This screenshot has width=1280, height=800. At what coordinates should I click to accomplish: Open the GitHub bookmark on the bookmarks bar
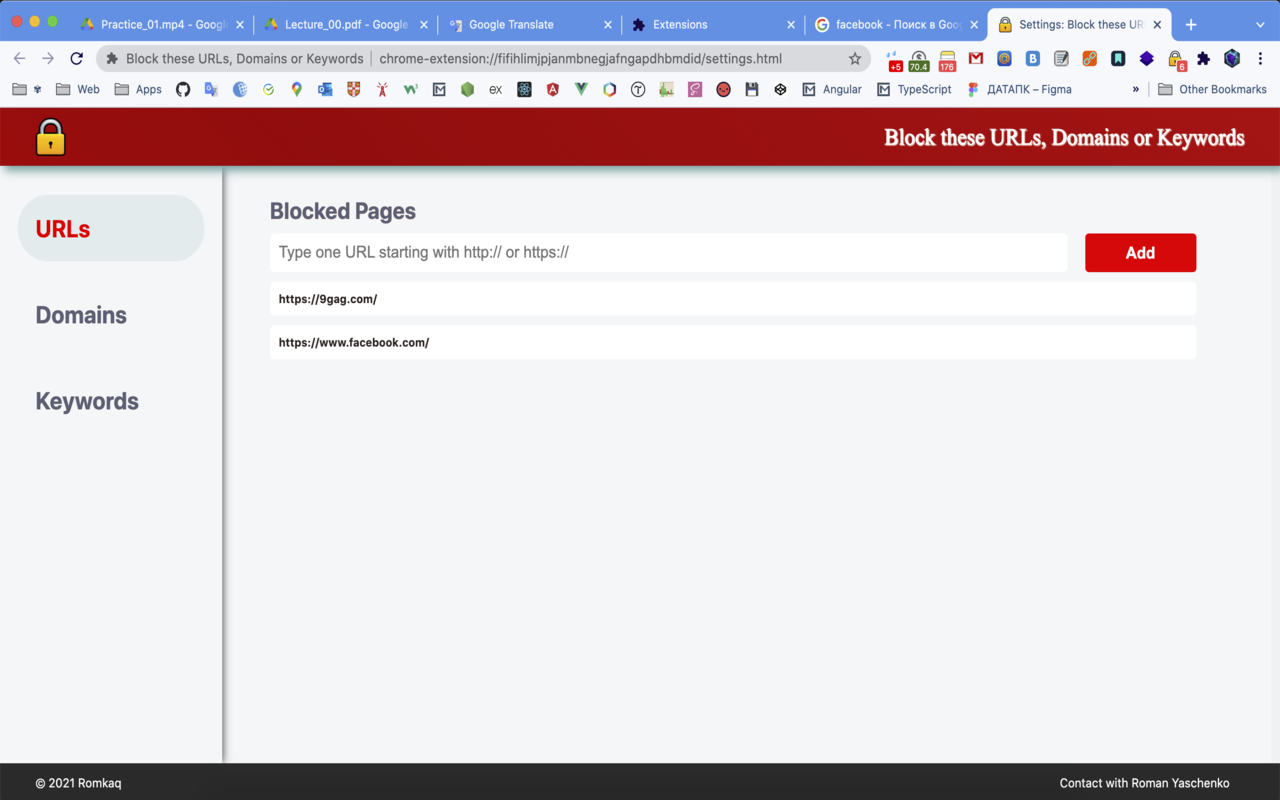click(x=183, y=89)
